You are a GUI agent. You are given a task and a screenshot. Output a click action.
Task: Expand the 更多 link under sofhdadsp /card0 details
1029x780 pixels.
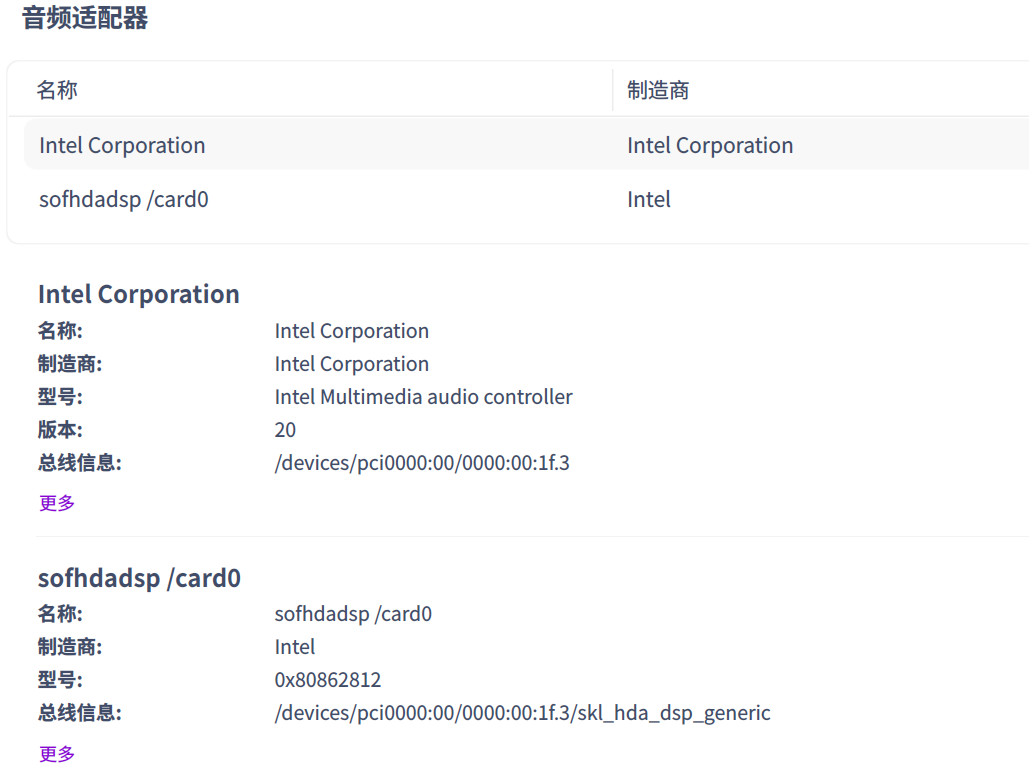point(57,754)
